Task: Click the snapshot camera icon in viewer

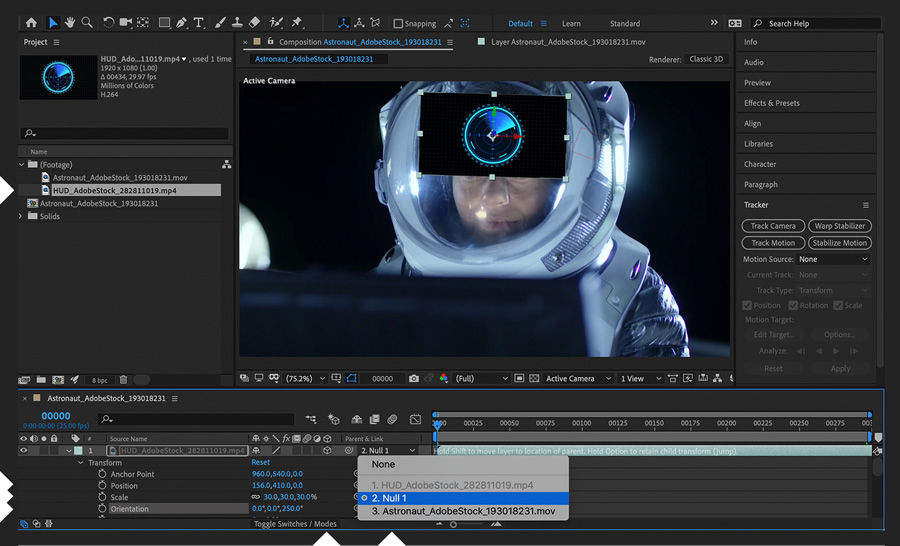Action: coord(413,379)
